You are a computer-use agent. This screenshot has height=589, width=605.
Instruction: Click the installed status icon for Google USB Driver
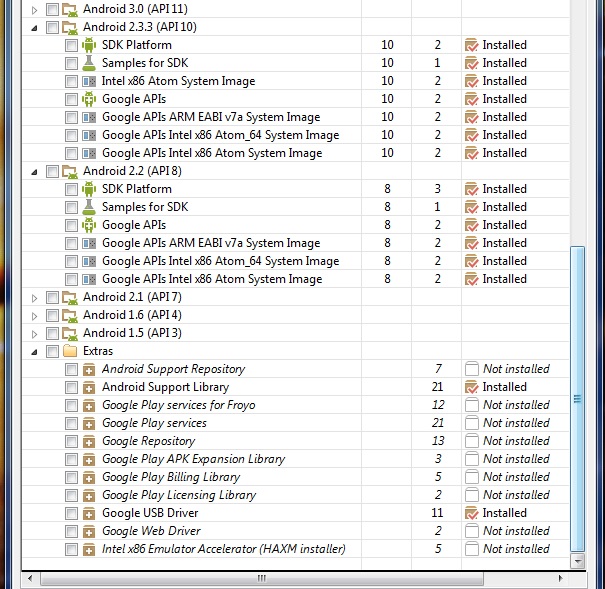pos(472,513)
